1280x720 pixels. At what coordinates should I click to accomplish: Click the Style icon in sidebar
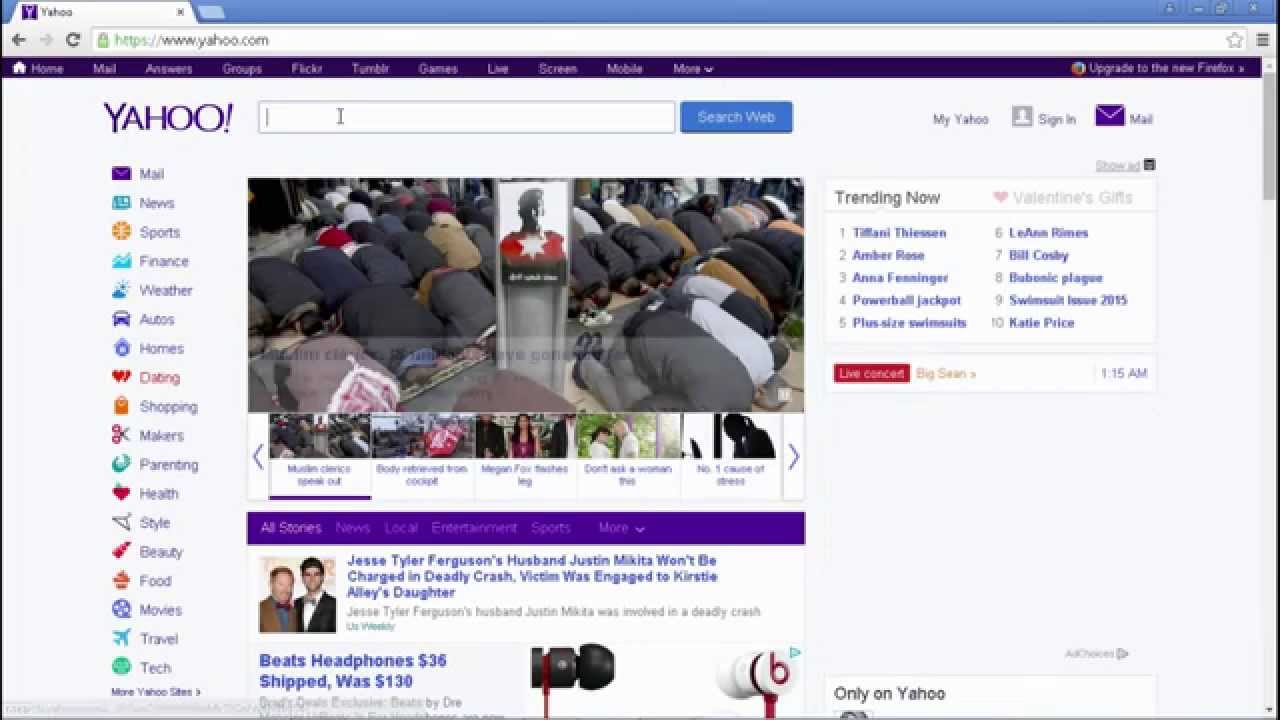coord(121,522)
